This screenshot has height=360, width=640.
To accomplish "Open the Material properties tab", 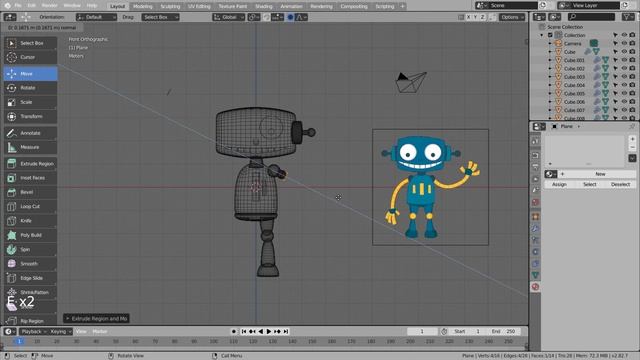I will (535, 287).
